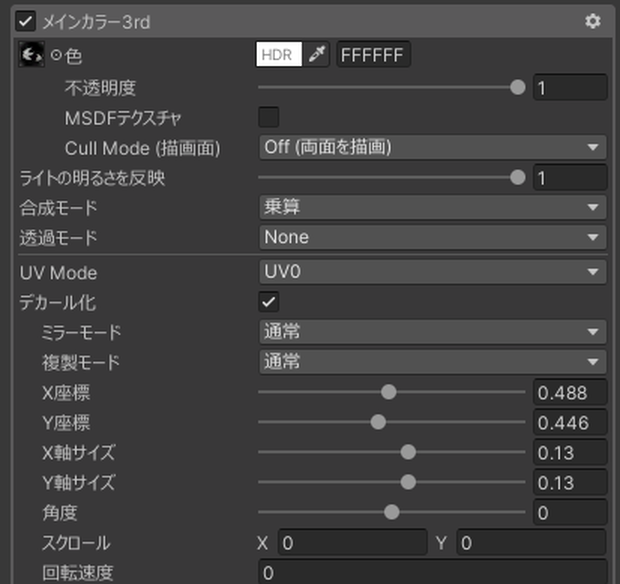Pick a color with the eyedropper icon
Screen dimensions: 620x584
(x=317, y=54)
